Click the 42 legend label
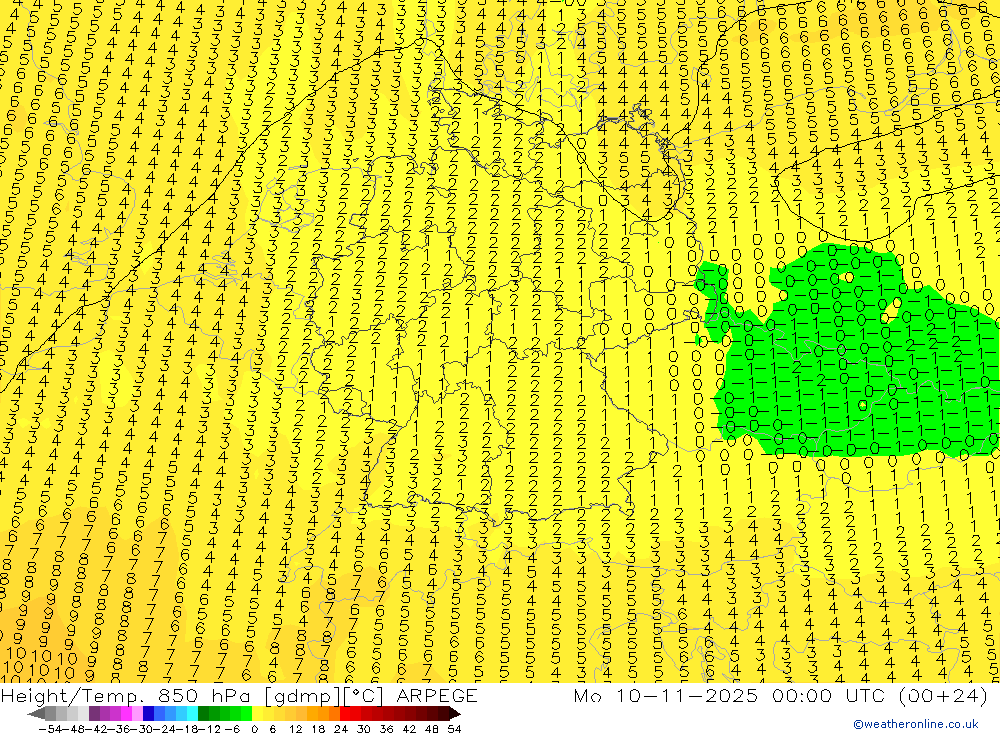Screen dimensions: 1000x733 pyautogui.click(x=409, y=729)
